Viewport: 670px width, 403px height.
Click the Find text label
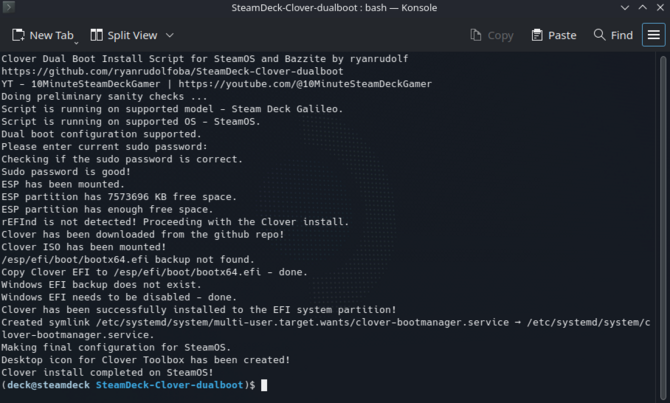click(622, 35)
